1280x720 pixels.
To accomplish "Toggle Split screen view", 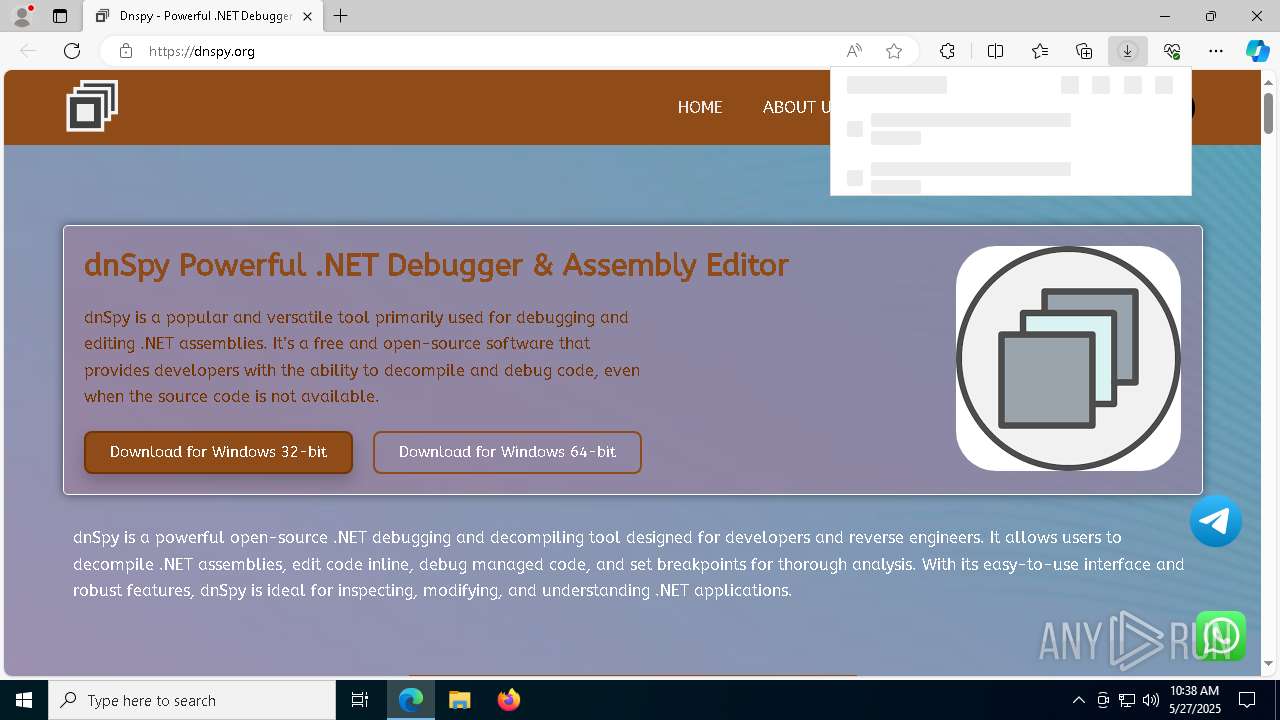I will click(x=996, y=51).
